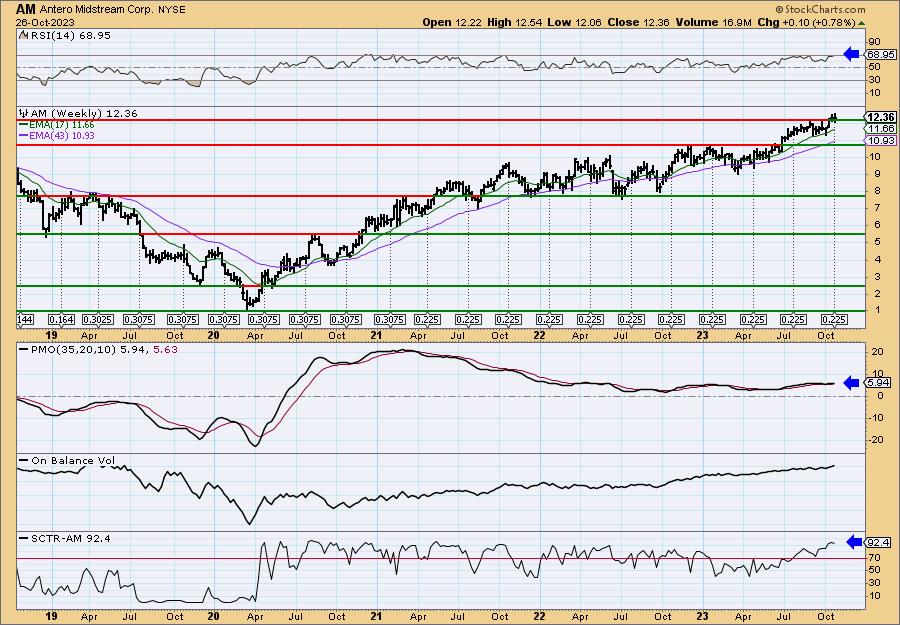The image size is (900, 625).
Task: Click the 90 level on the RSI axis
Action: pyautogui.click(x=874, y=41)
